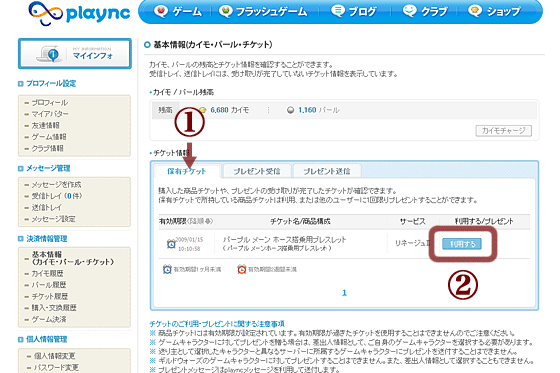Switch to the プレゼント送信 tab
Image resolution: width=560 pixels, height=373 pixels.
click(x=327, y=171)
